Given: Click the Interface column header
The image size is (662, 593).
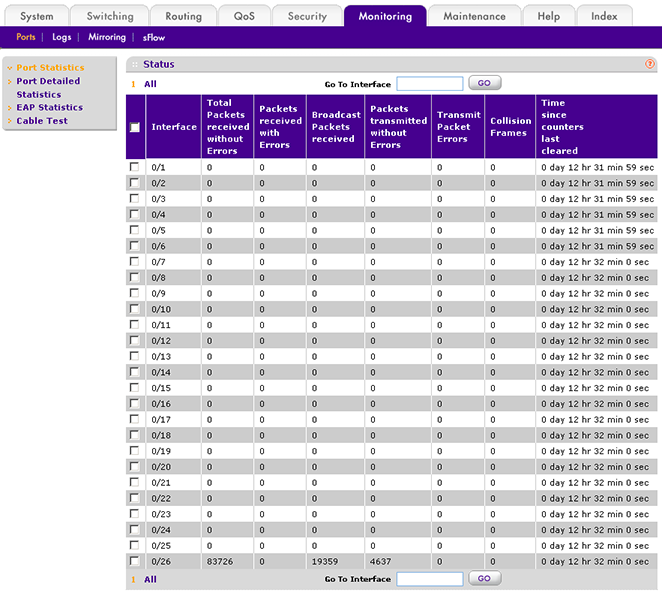Looking at the screenshot, I should (x=174, y=127).
